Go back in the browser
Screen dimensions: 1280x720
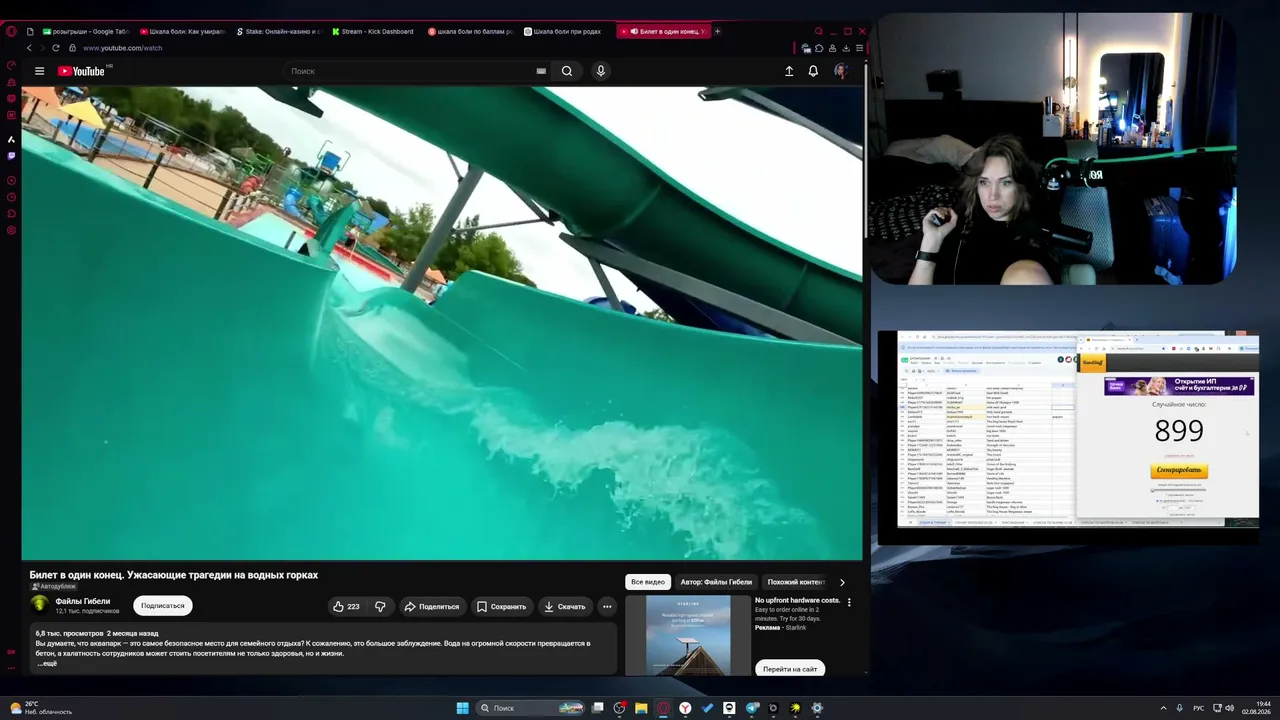point(29,48)
